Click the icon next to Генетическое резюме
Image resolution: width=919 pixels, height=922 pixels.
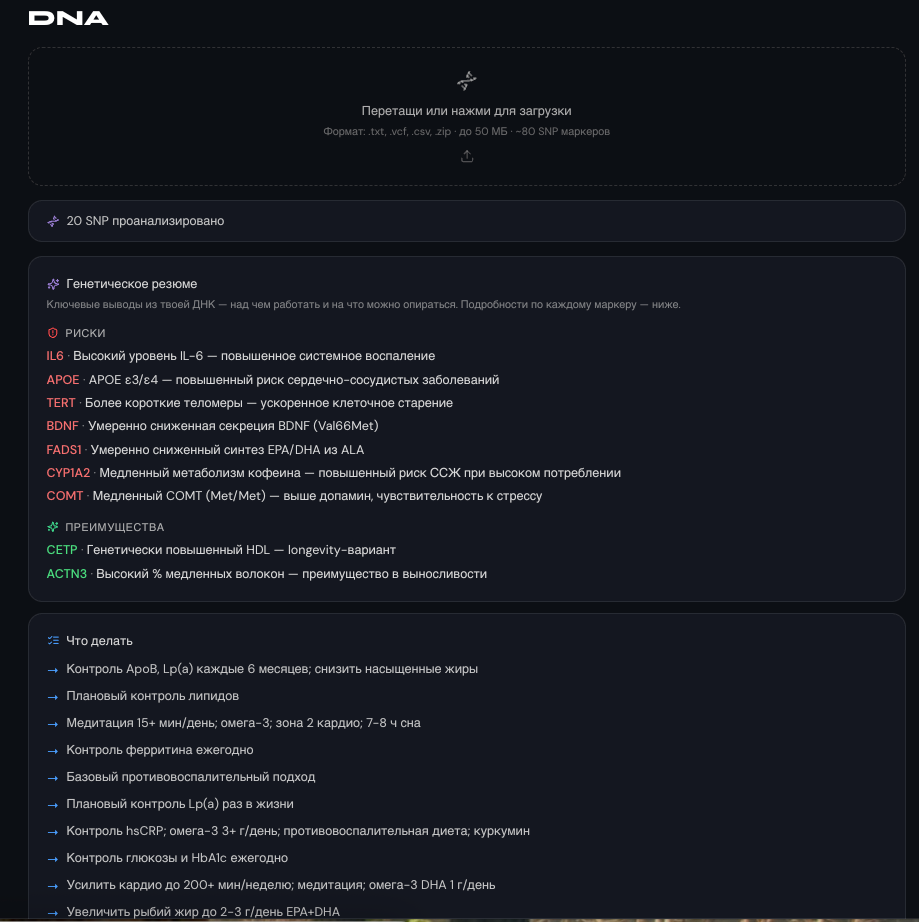tap(53, 284)
